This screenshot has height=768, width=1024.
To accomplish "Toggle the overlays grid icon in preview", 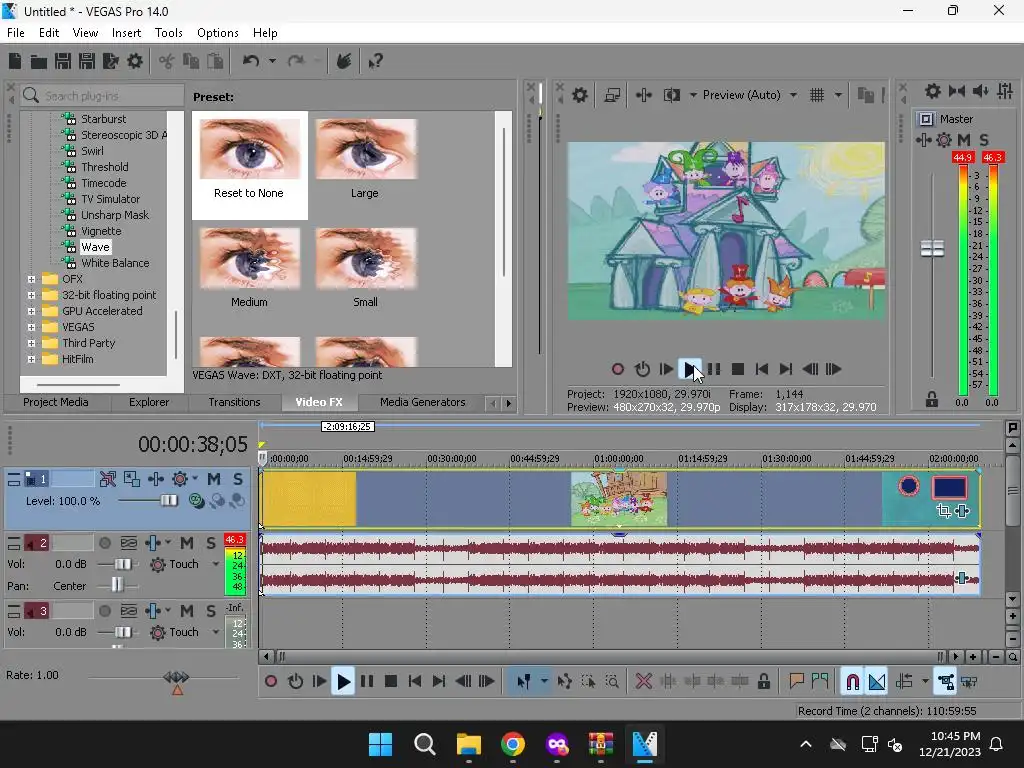I will tap(817, 95).
